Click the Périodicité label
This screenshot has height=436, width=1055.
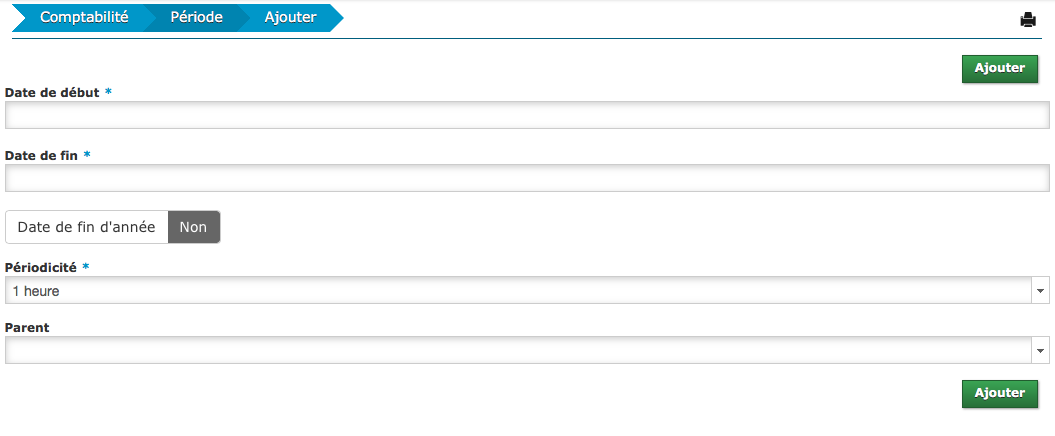[x=41, y=267]
